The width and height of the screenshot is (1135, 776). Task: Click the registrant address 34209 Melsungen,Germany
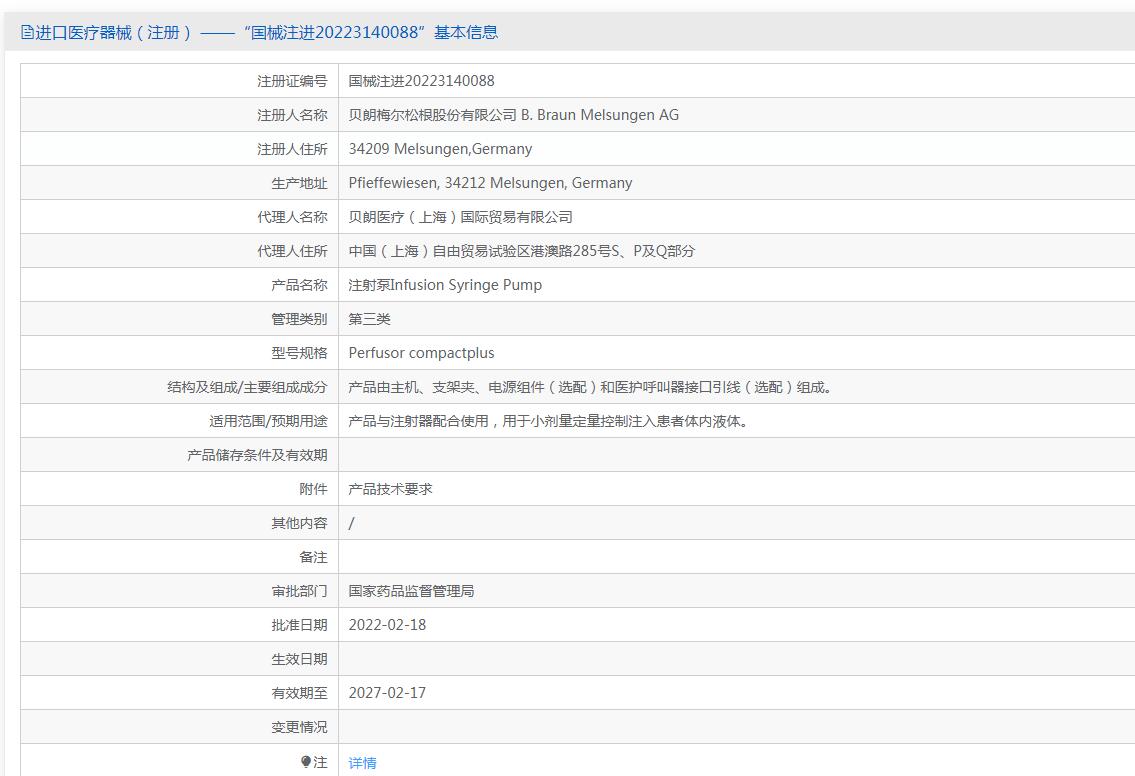(x=440, y=149)
